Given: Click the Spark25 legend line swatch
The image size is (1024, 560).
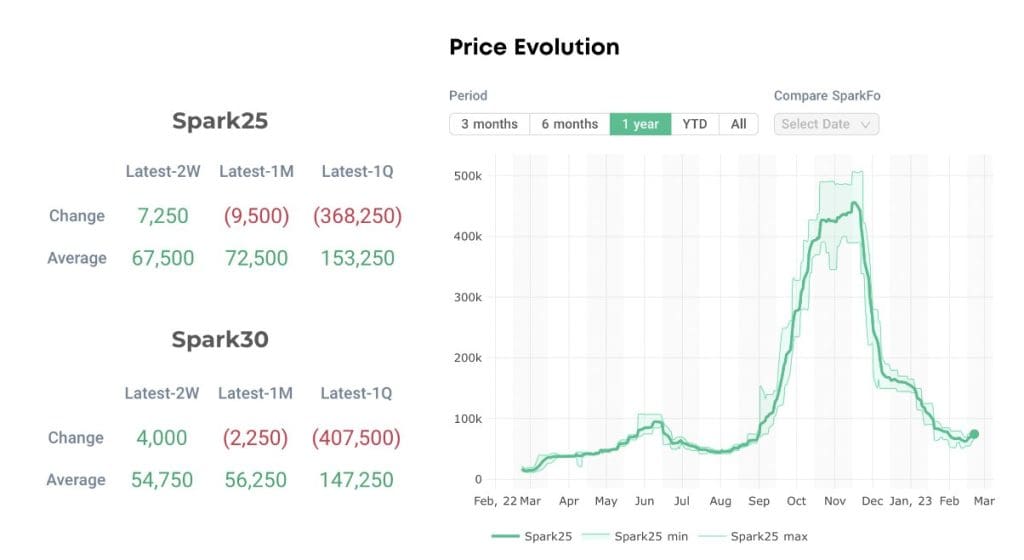Looking at the screenshot, I should 505,537.
